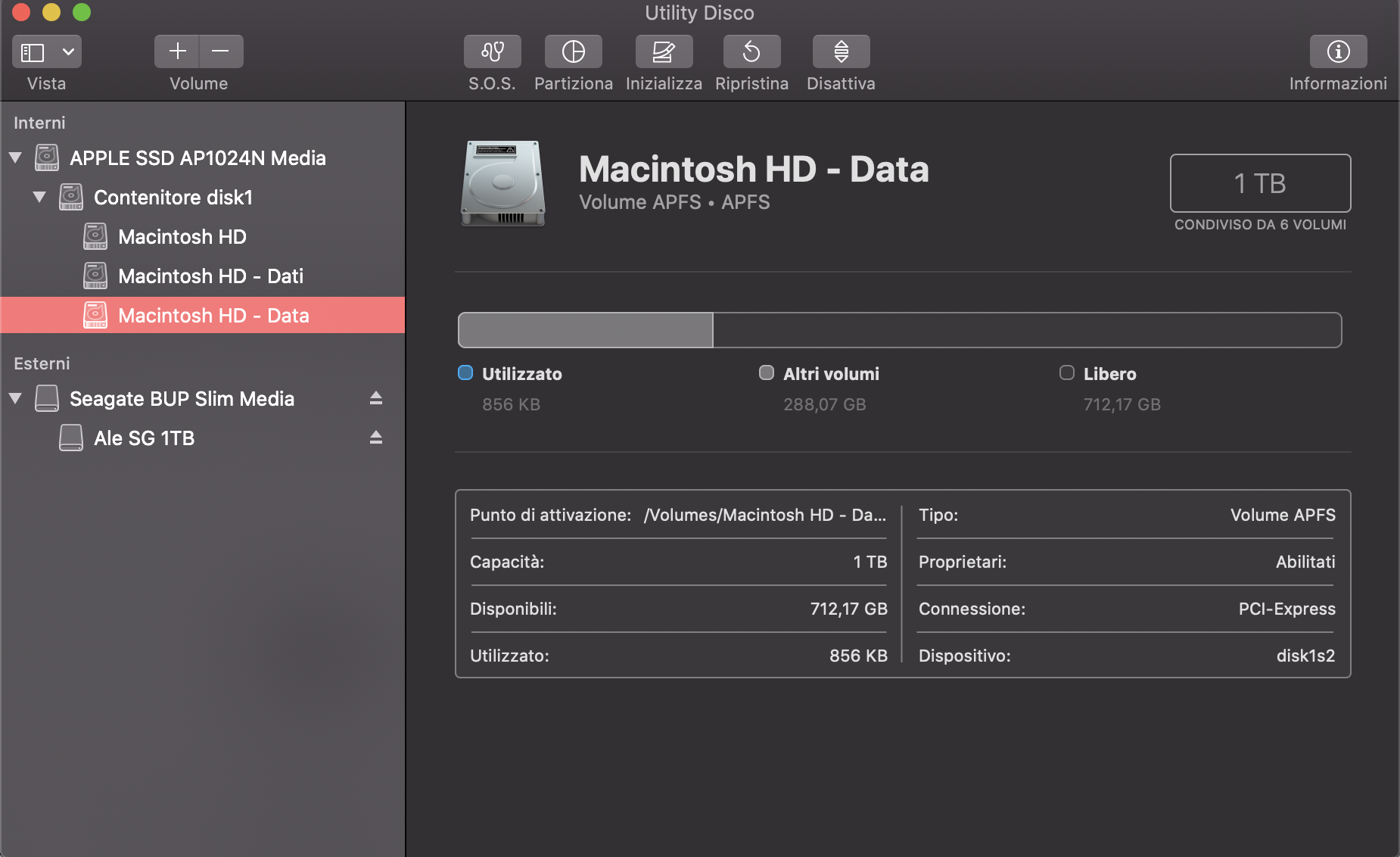
Task: Eject the Seagate BUP Slim Media
Action: click(x=375, y=398)
